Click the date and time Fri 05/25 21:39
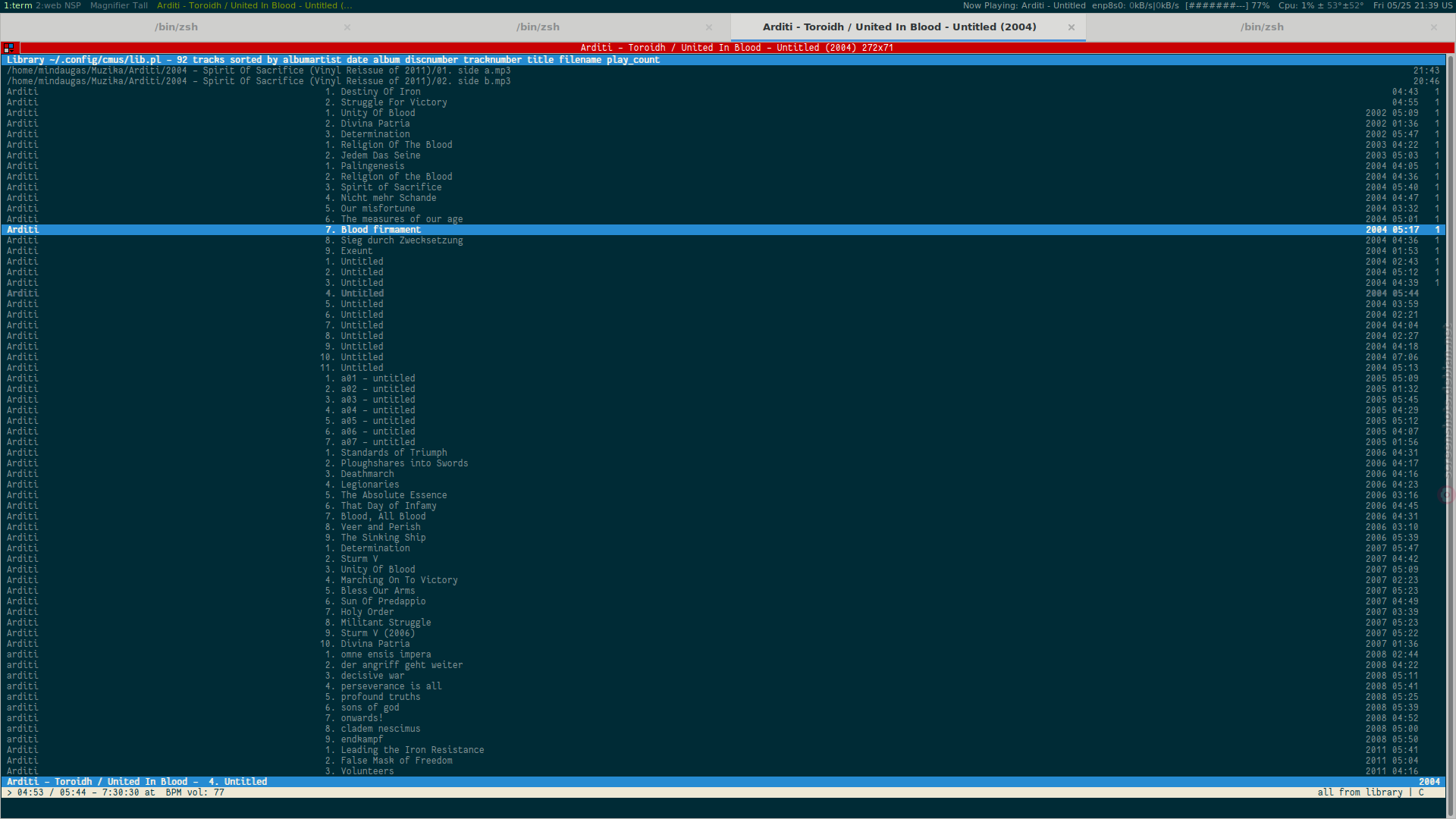The height and width of the screenshot is (819, 1456). pos(1412,5)
